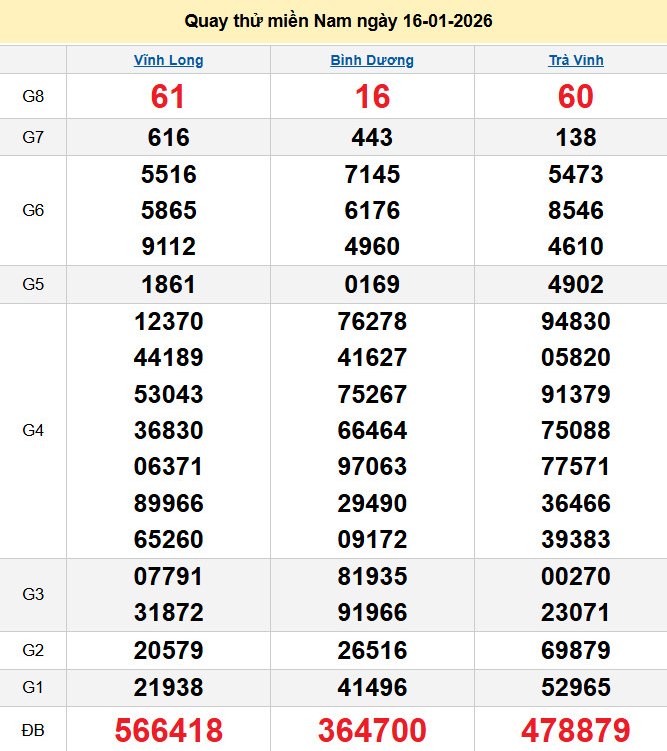Open the Vĩnh Long province link
This screenshot has width=667, height=751.
point(168,60)
